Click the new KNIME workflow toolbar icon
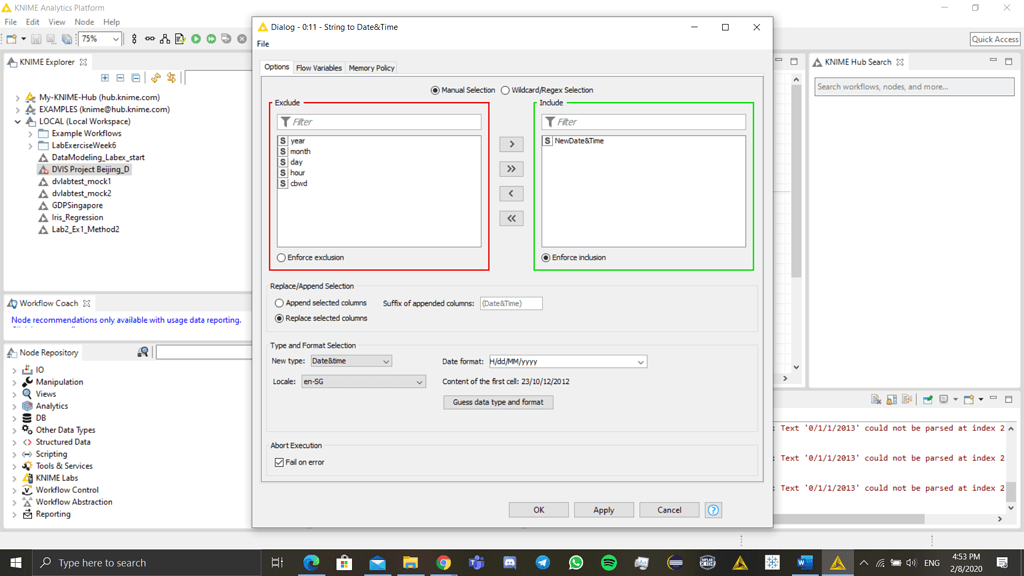 tap(13, 39)
